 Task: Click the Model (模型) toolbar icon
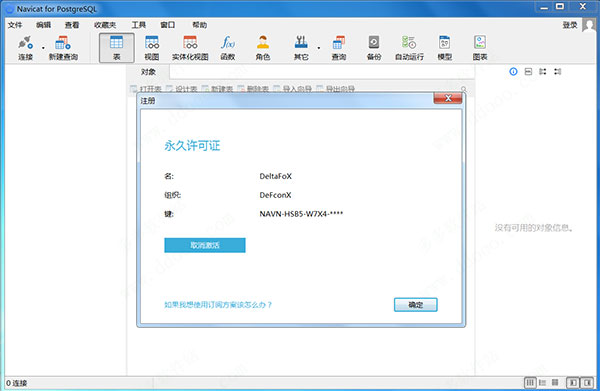[x=445, y=48]
